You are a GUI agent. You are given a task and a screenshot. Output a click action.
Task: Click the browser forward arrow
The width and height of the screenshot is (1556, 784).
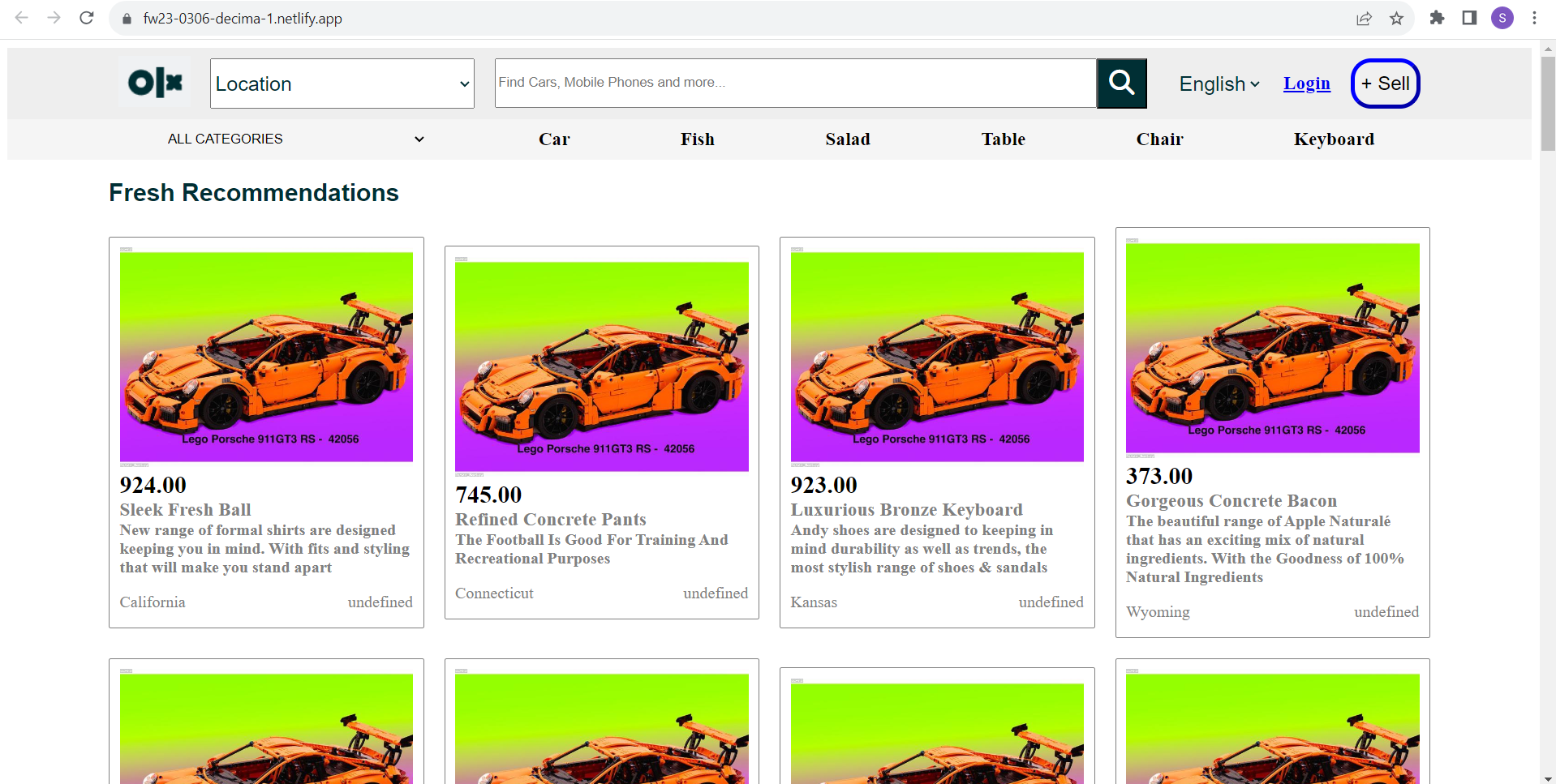click(x=54, y=18)
